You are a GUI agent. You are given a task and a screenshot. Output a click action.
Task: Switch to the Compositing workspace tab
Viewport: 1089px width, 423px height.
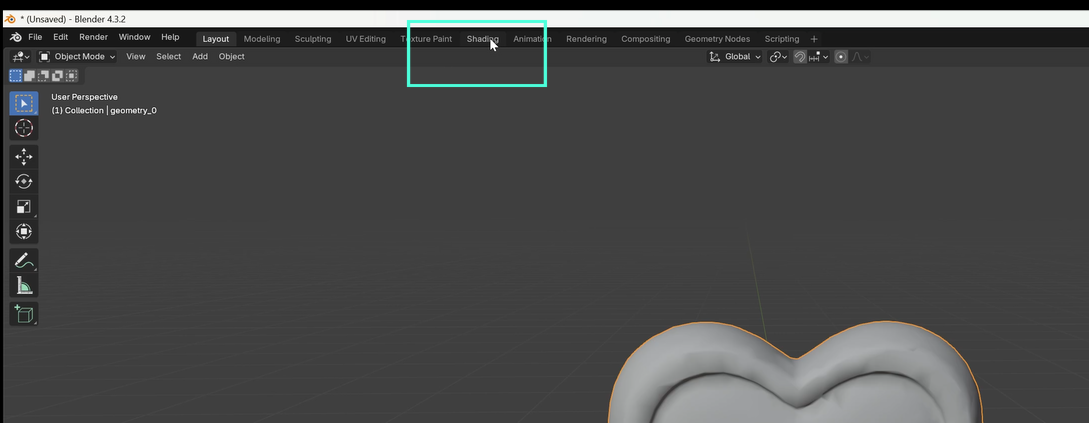tap(645, 39)
